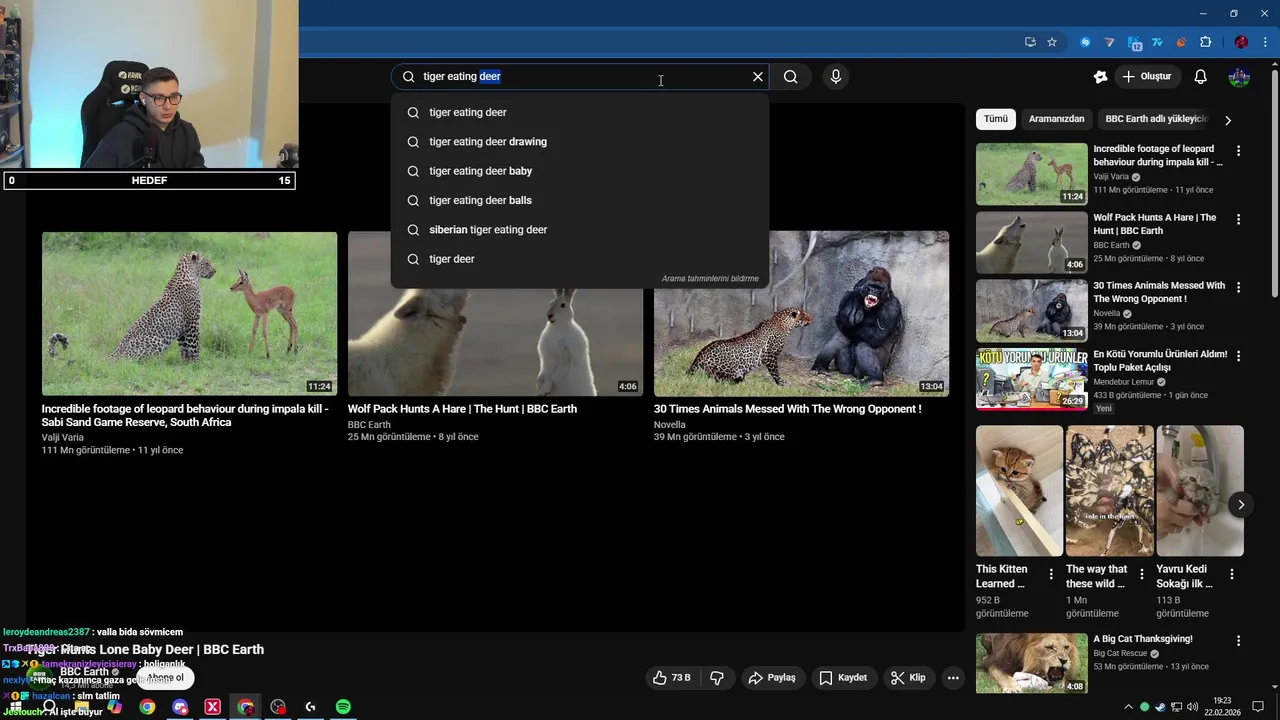
Task: Click the Steam tray icon
Action: coord(1160,707)
